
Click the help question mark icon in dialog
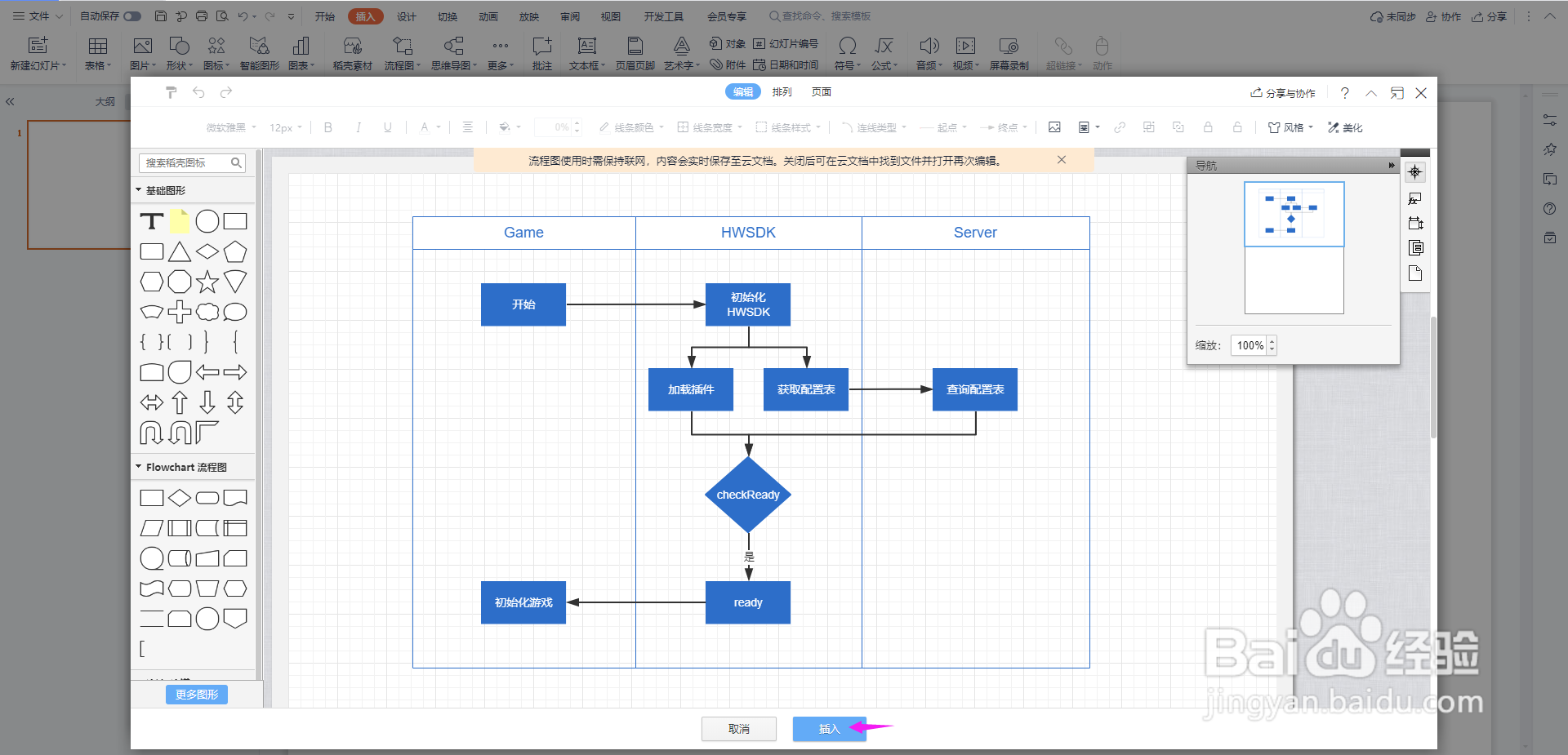click(1344, 93)
